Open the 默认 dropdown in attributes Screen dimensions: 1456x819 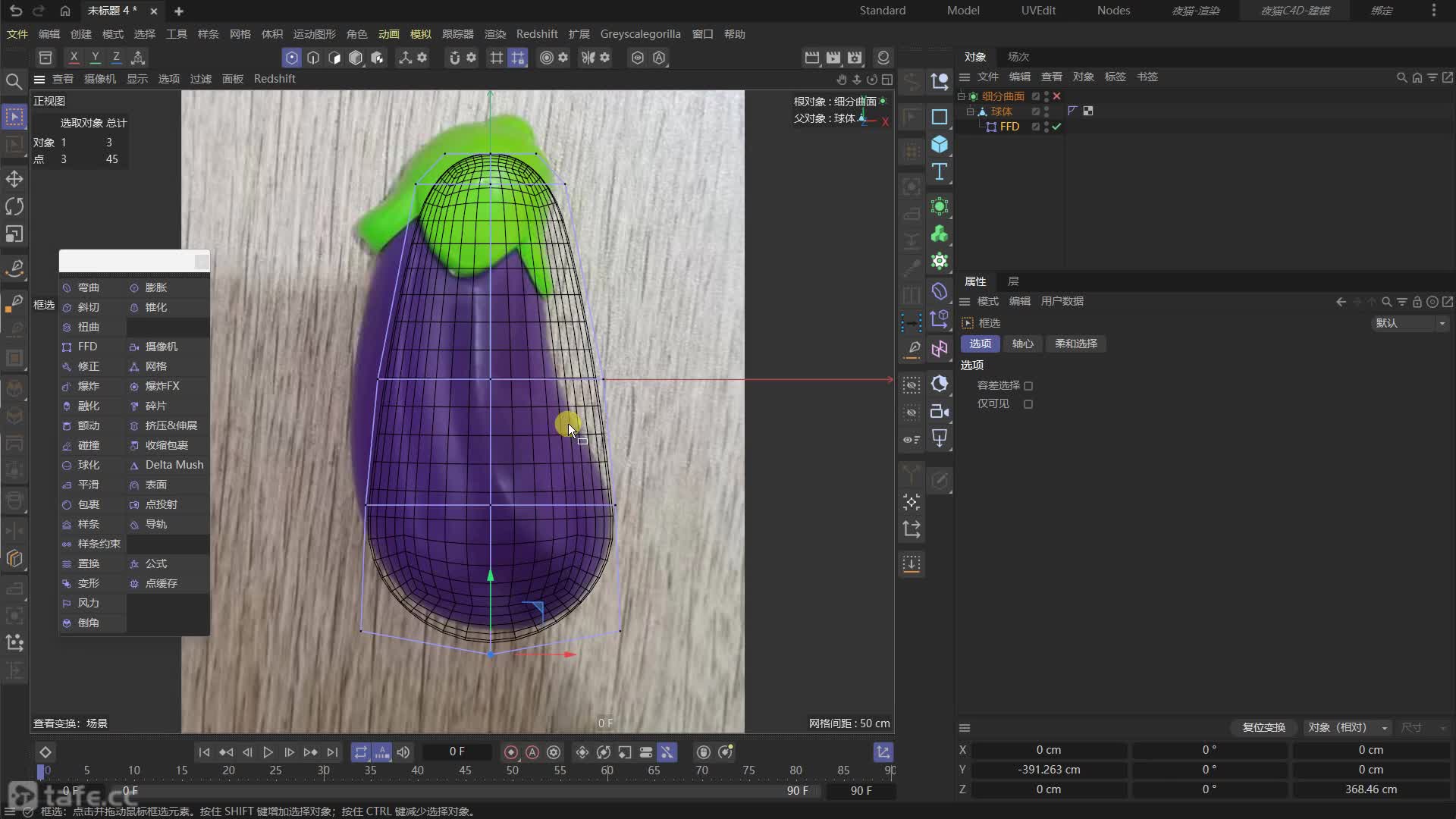[1410, 323]
